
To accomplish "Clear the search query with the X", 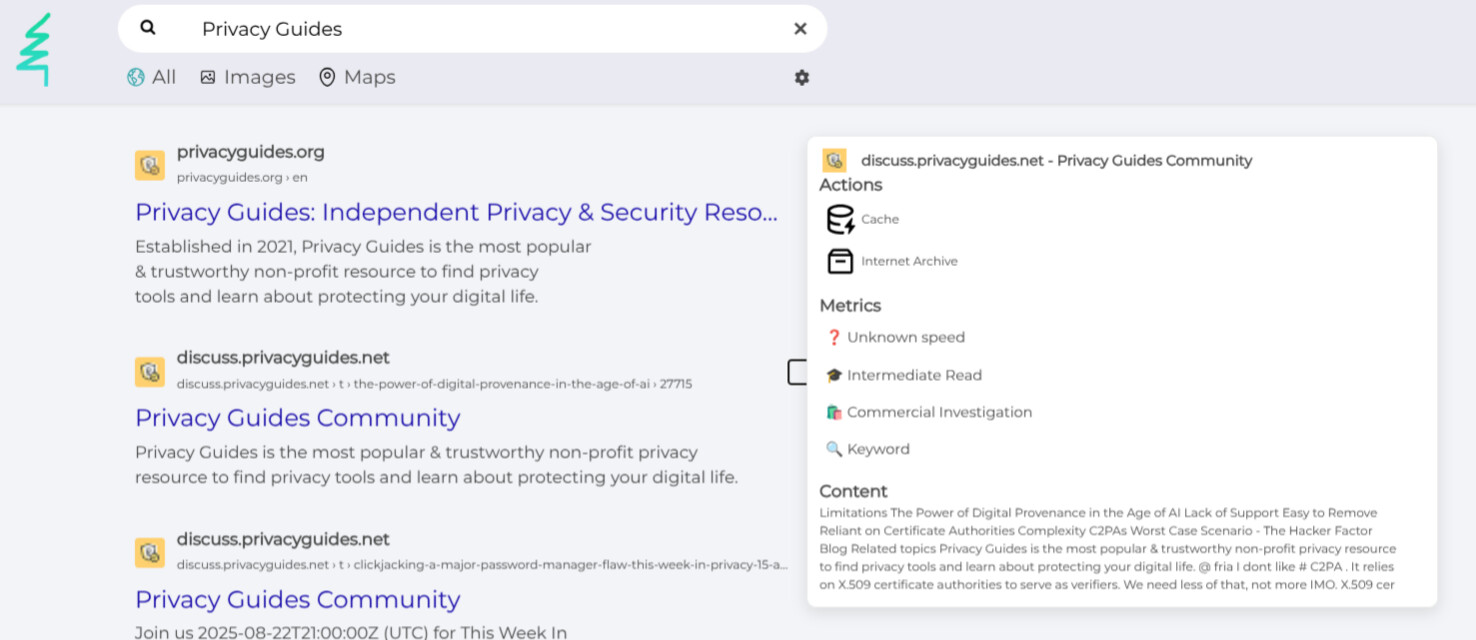I will 800,29.
